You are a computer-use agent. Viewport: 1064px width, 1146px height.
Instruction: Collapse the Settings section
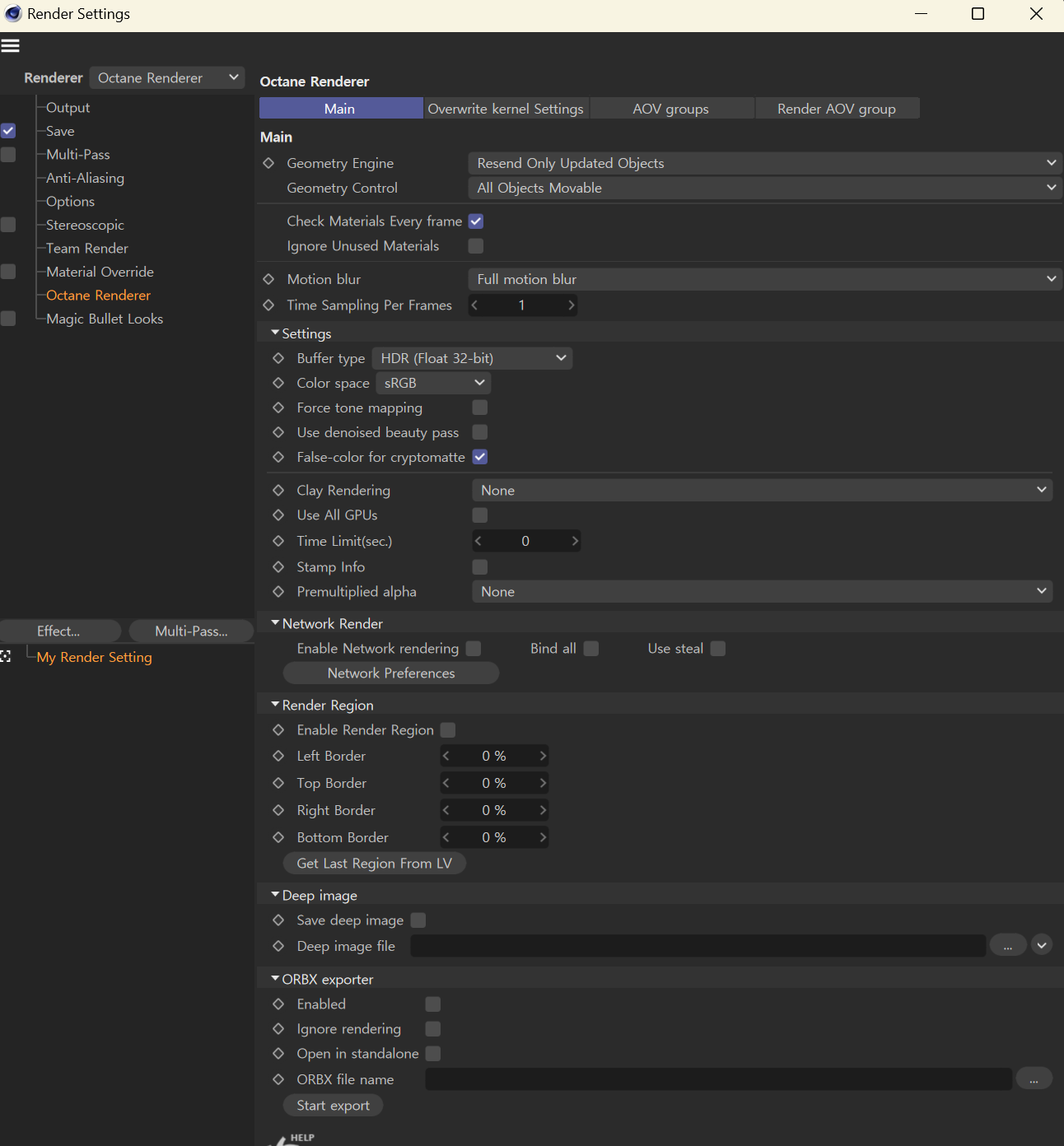pyautogui.click(x=275, y=333)
